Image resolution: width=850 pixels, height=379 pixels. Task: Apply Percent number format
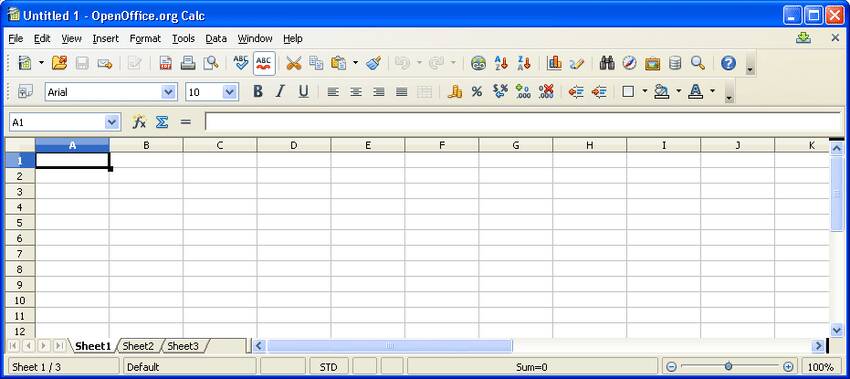pos(476,92)
